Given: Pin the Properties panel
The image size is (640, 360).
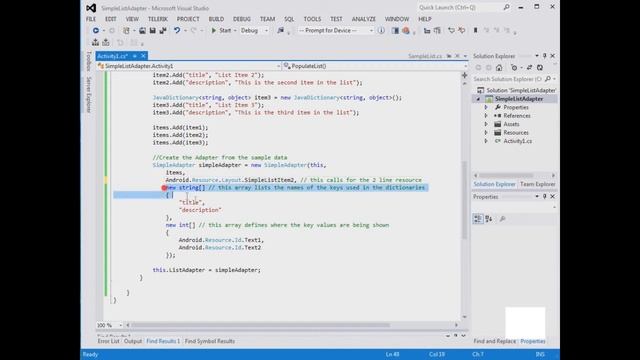Looking at the screenshot, I should tap(544, 197).
